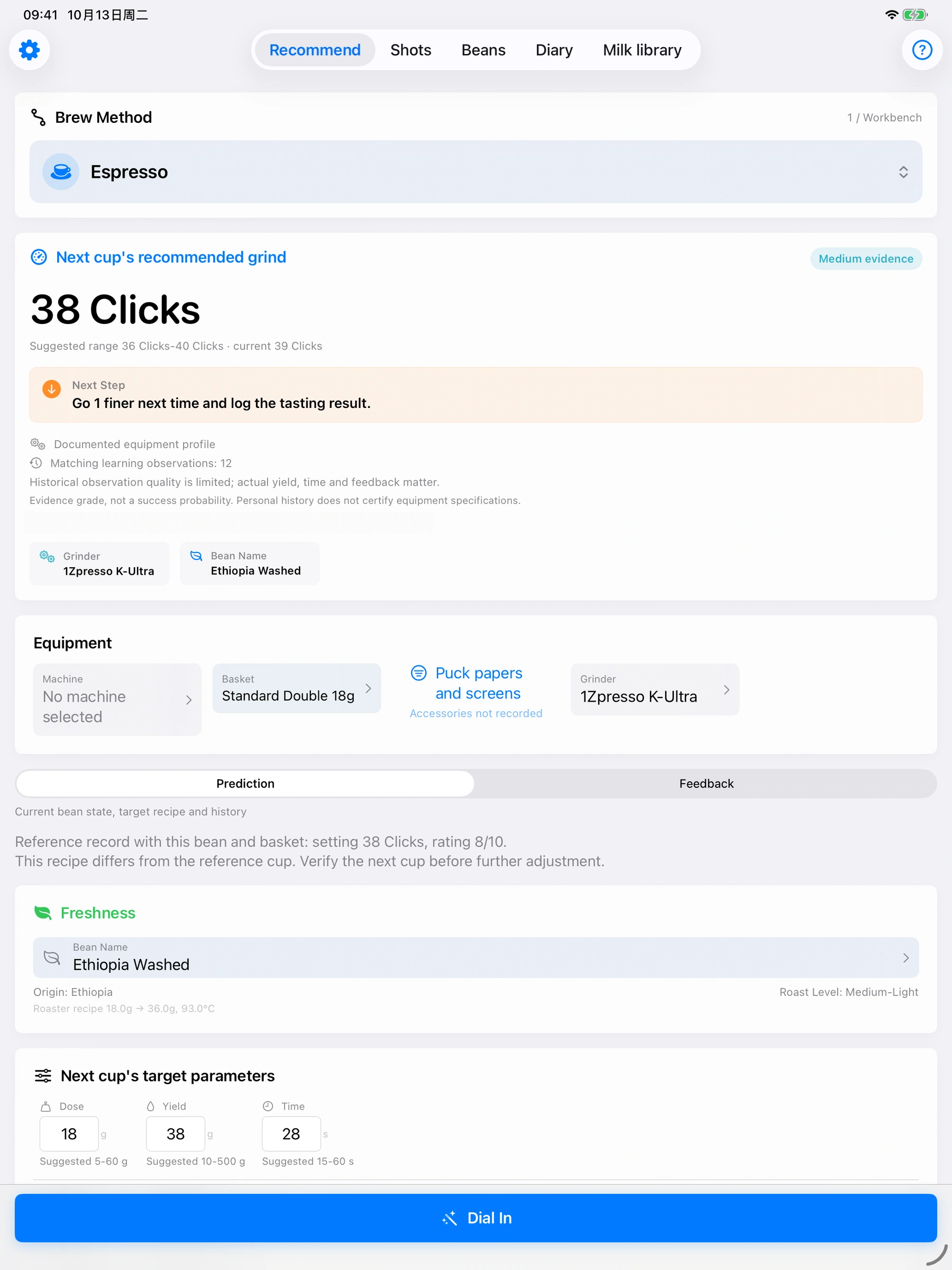Select the Prediction segment
This screenshot has height=1270, width=952.
pos(245,784)
